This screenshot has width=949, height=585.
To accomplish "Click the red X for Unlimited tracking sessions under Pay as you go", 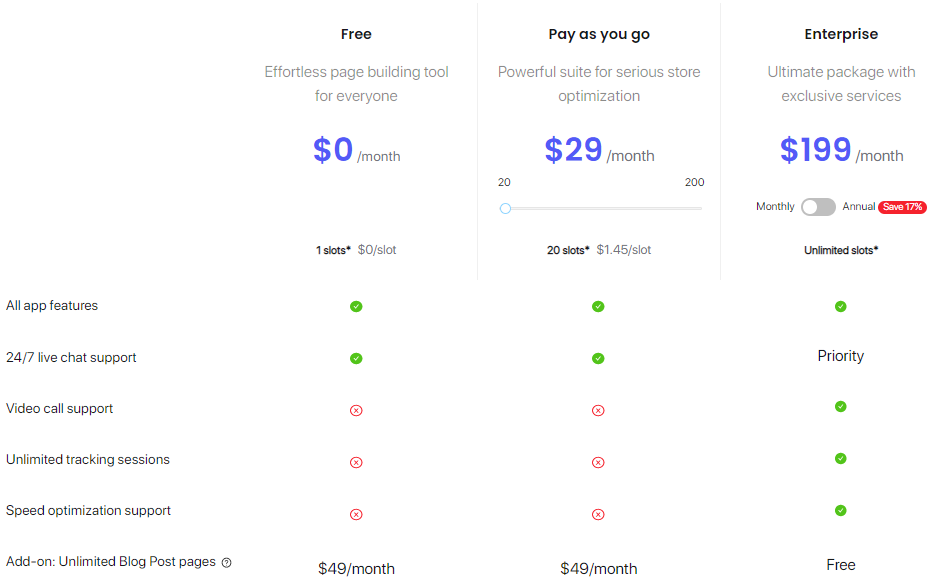I will 598,463.
